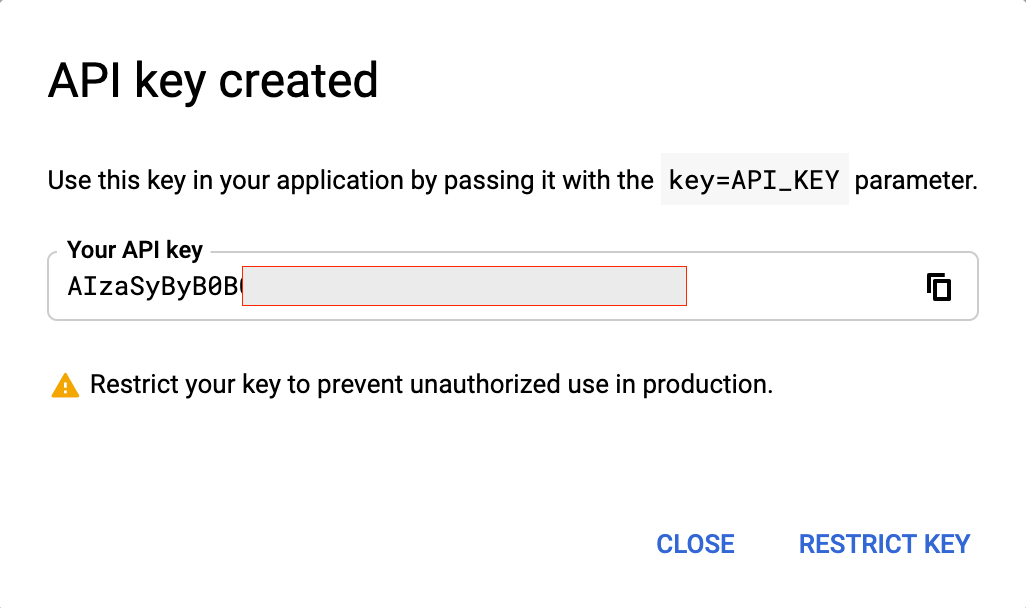Click 'prevent' in the restriction warning

click(361, 385)
